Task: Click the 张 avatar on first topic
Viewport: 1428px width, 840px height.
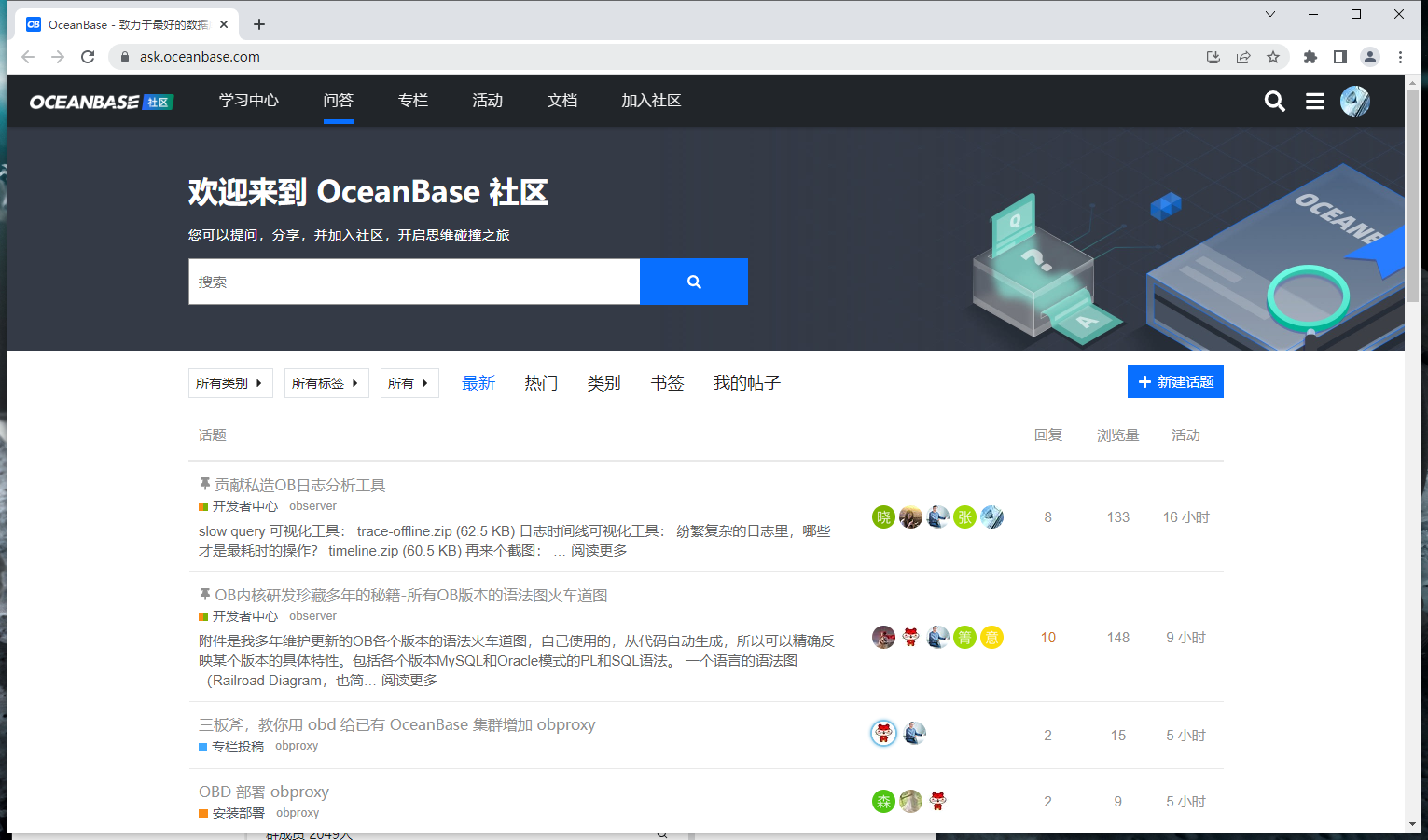Action: pyautogui.click(x=964, y=516)
